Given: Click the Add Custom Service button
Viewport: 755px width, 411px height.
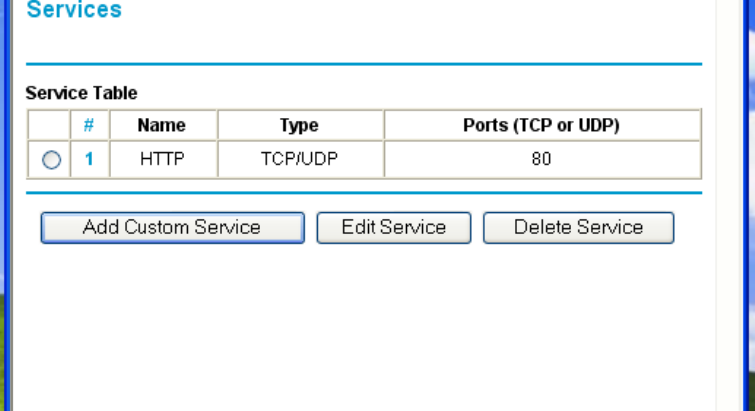Looking at the screenshot, I should (172, 227).
